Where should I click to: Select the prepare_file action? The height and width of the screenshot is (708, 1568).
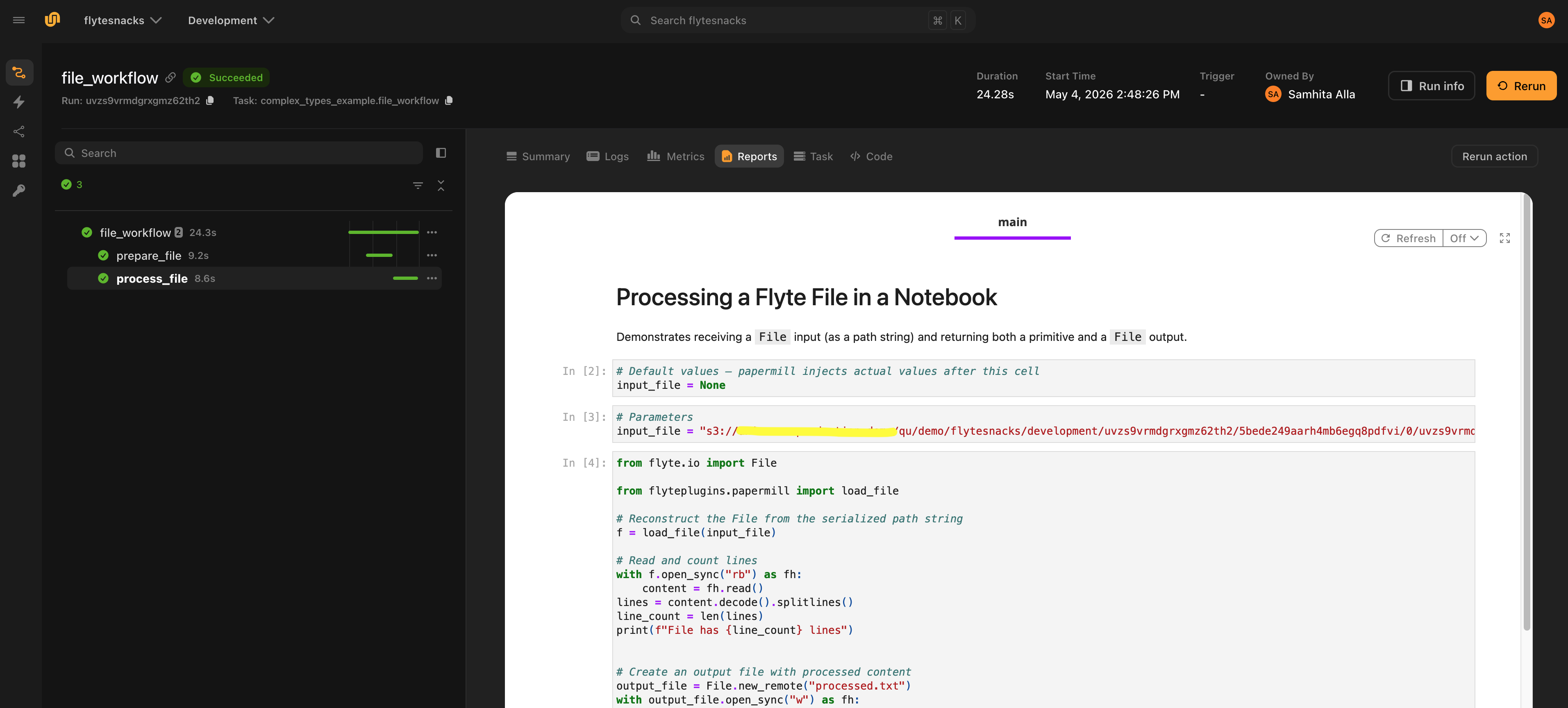click(x=255, y=255)
